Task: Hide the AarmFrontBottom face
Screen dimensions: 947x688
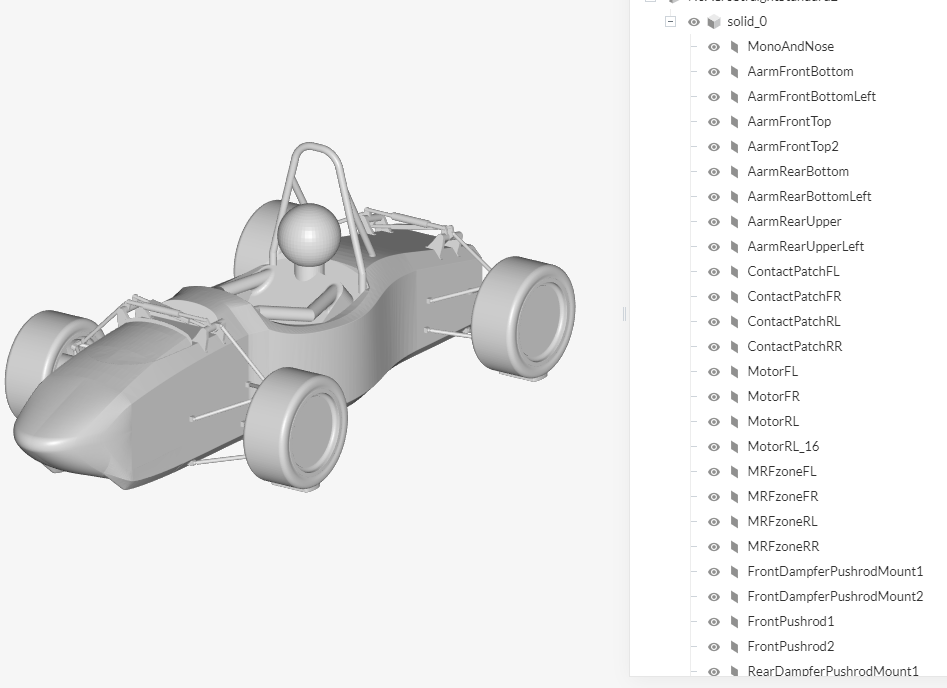Action: (714, 72)
